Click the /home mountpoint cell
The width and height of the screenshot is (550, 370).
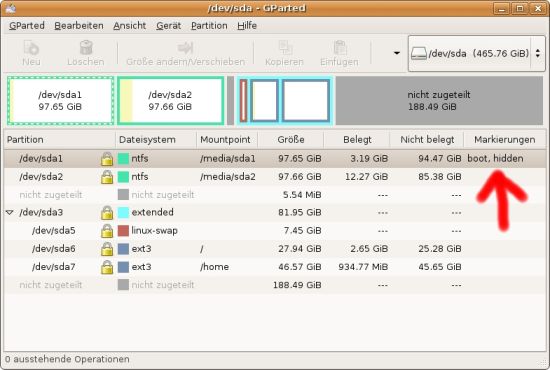214,267
